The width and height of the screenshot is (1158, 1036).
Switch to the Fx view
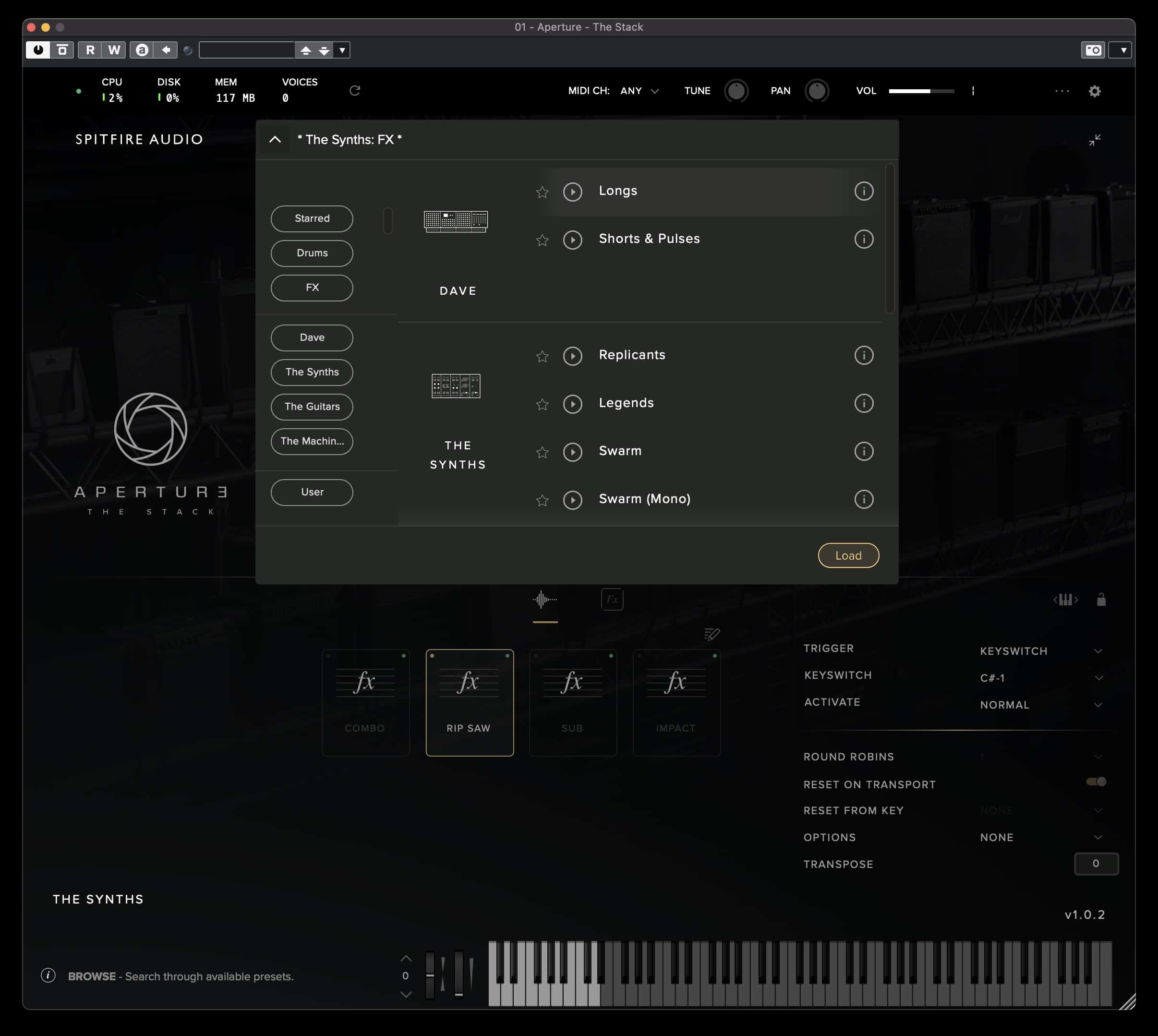click(612, 600)
